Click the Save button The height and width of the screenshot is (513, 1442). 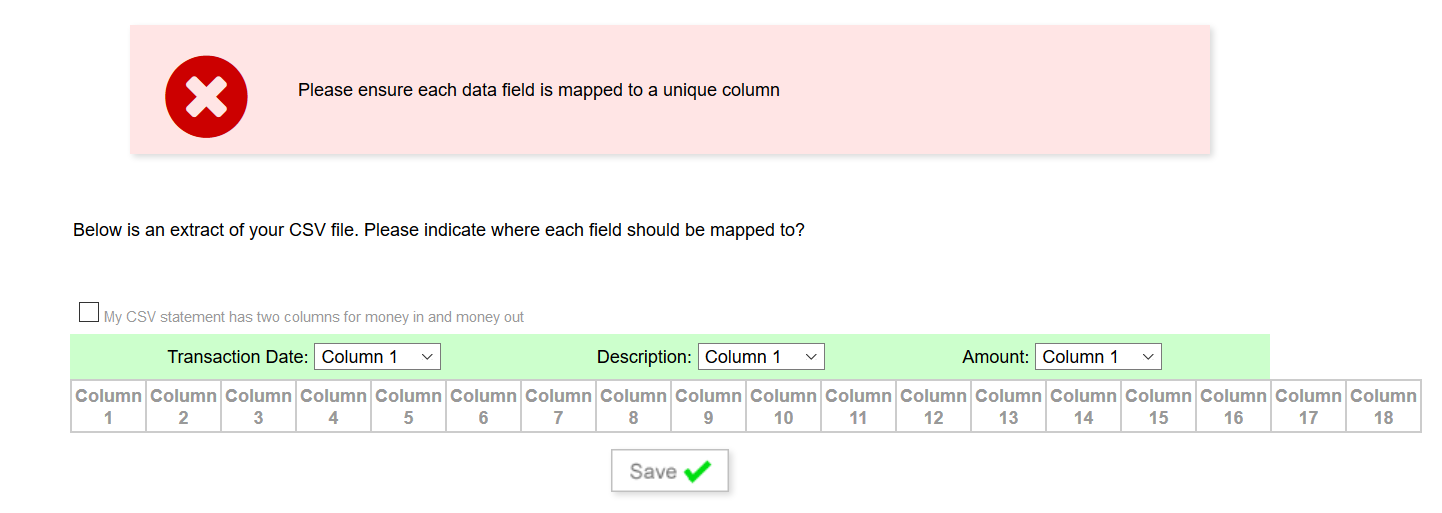pos(670,471)
